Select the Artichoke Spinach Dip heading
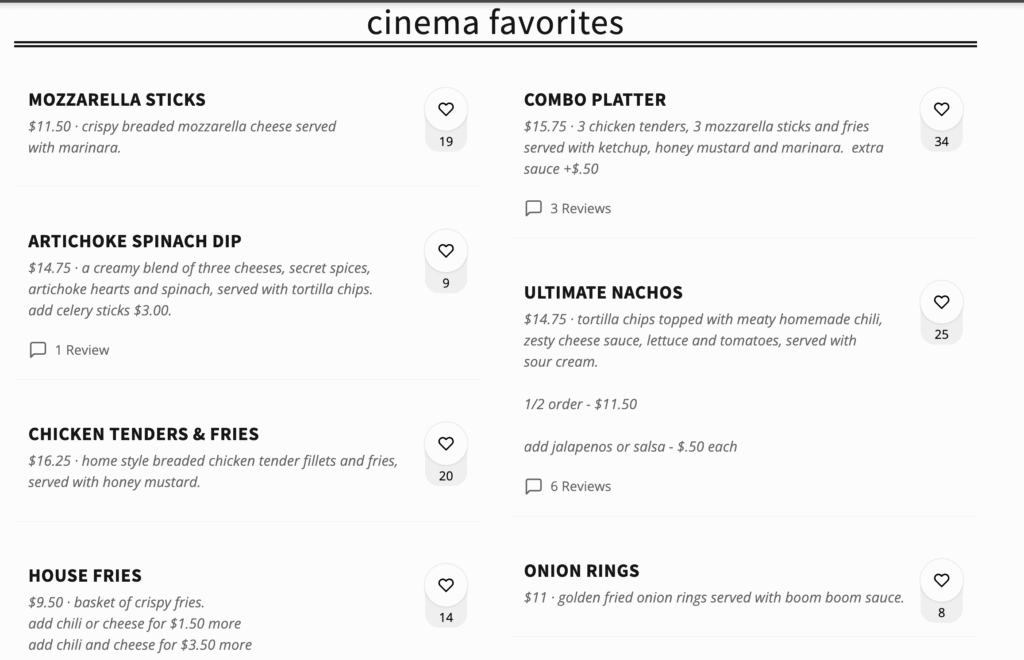The image size is (1024, 660). (x=135, y=241)
